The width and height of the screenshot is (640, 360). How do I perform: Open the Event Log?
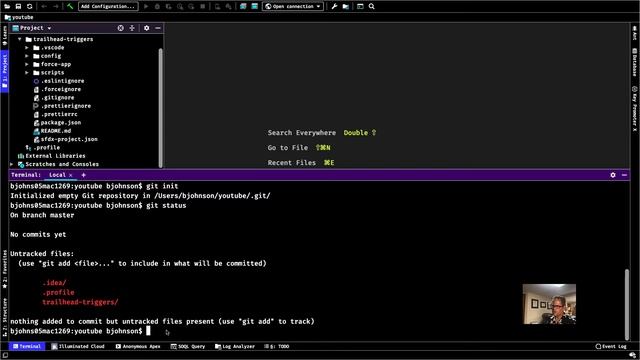coord(611,346)
